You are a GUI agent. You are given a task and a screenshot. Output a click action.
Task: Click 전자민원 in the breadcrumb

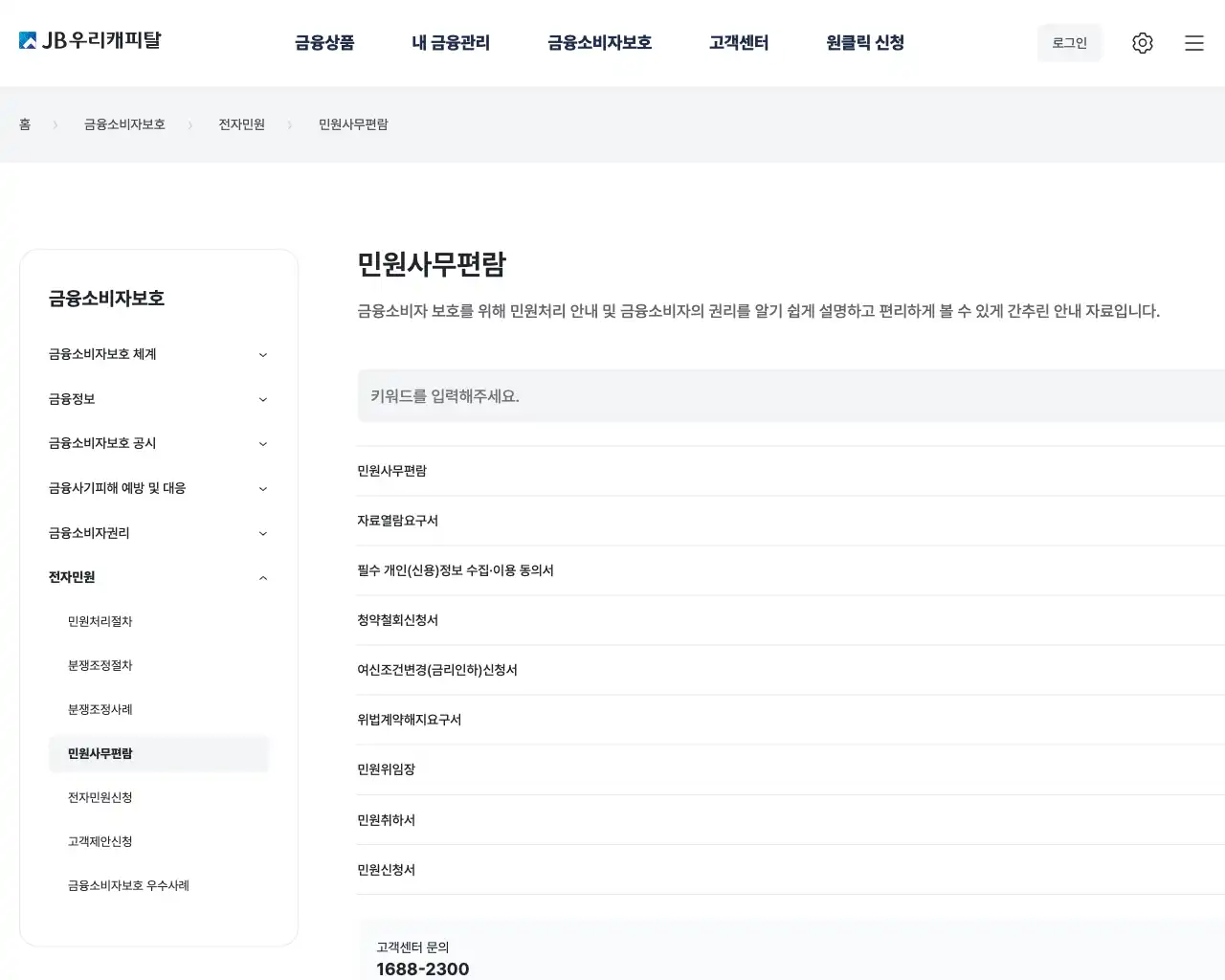[241, 124]
